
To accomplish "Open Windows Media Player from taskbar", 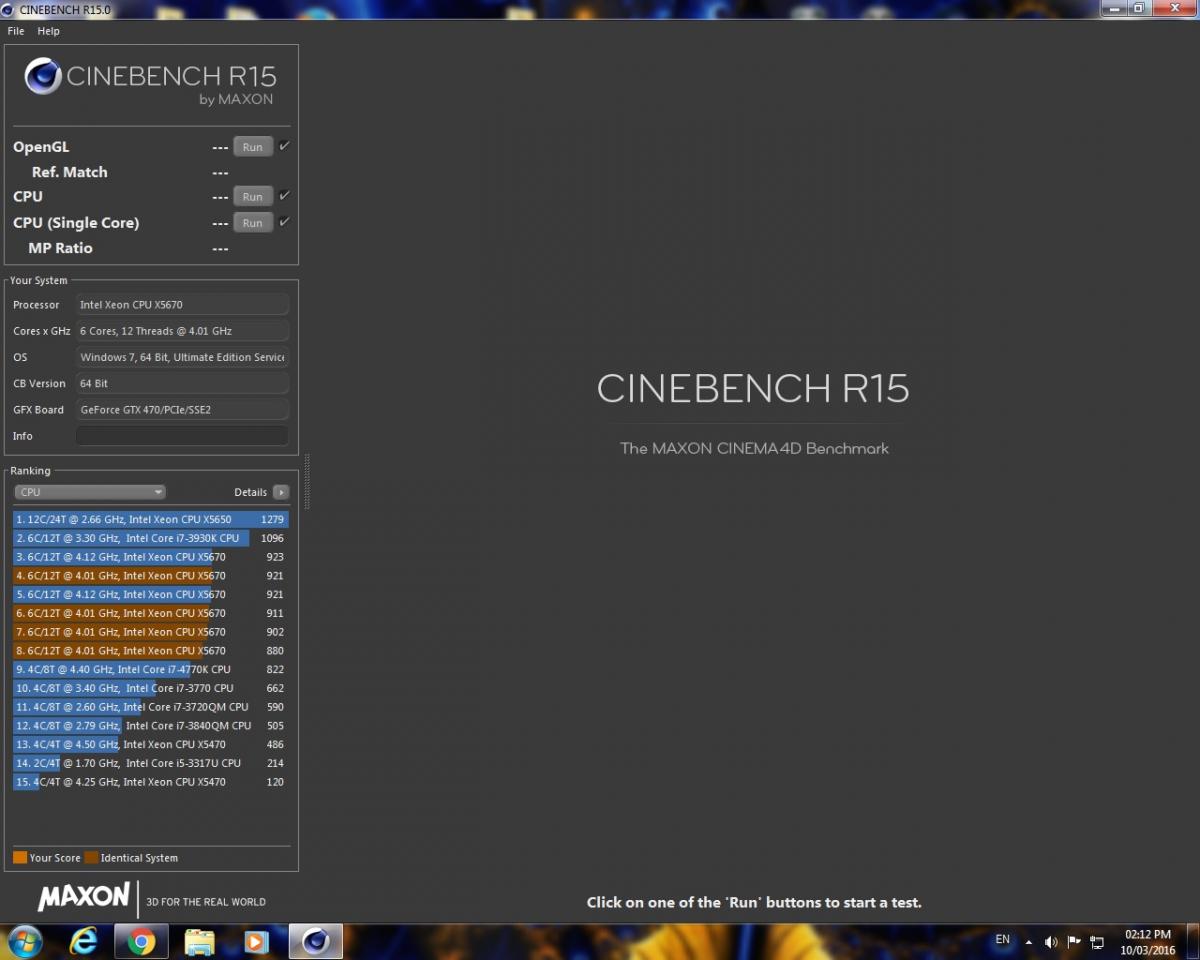I will click(x=257, y=941).
